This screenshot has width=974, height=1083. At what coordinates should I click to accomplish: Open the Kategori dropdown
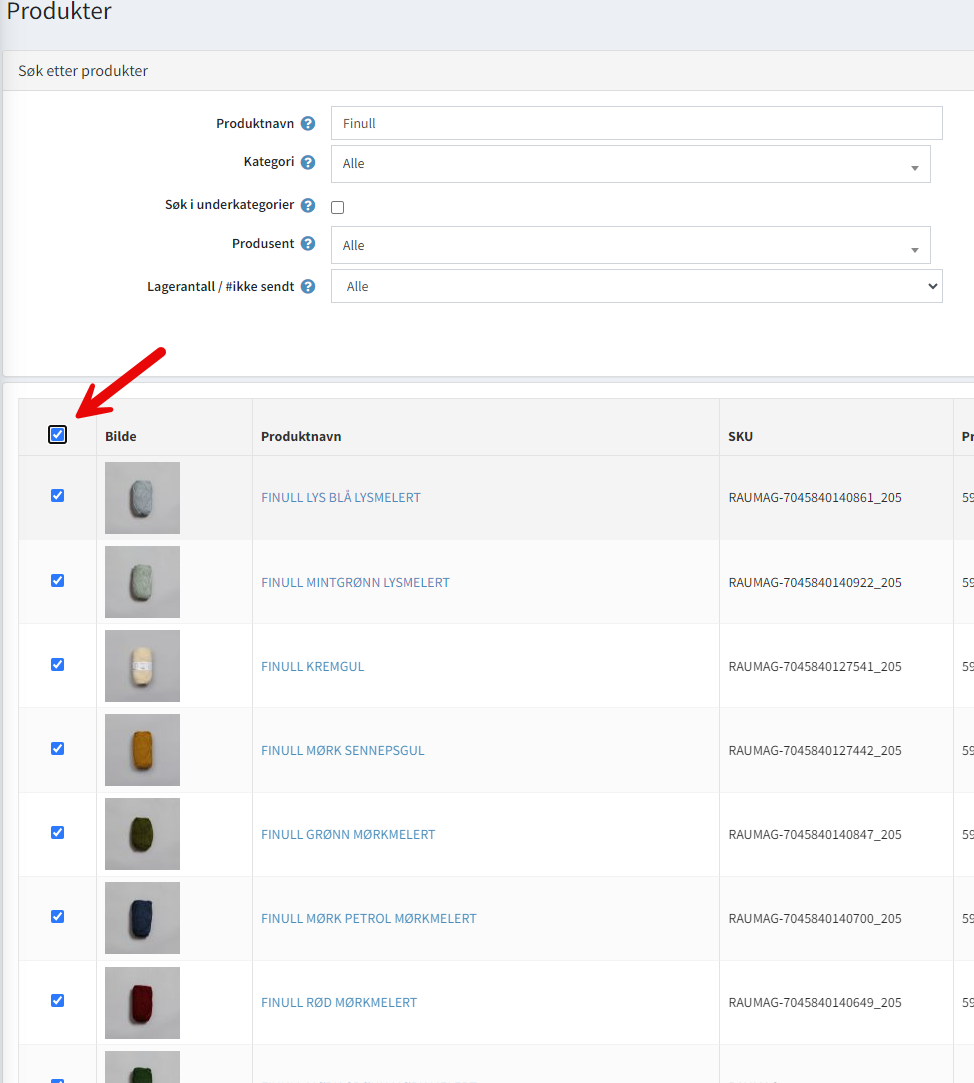(x=630, y=164)
